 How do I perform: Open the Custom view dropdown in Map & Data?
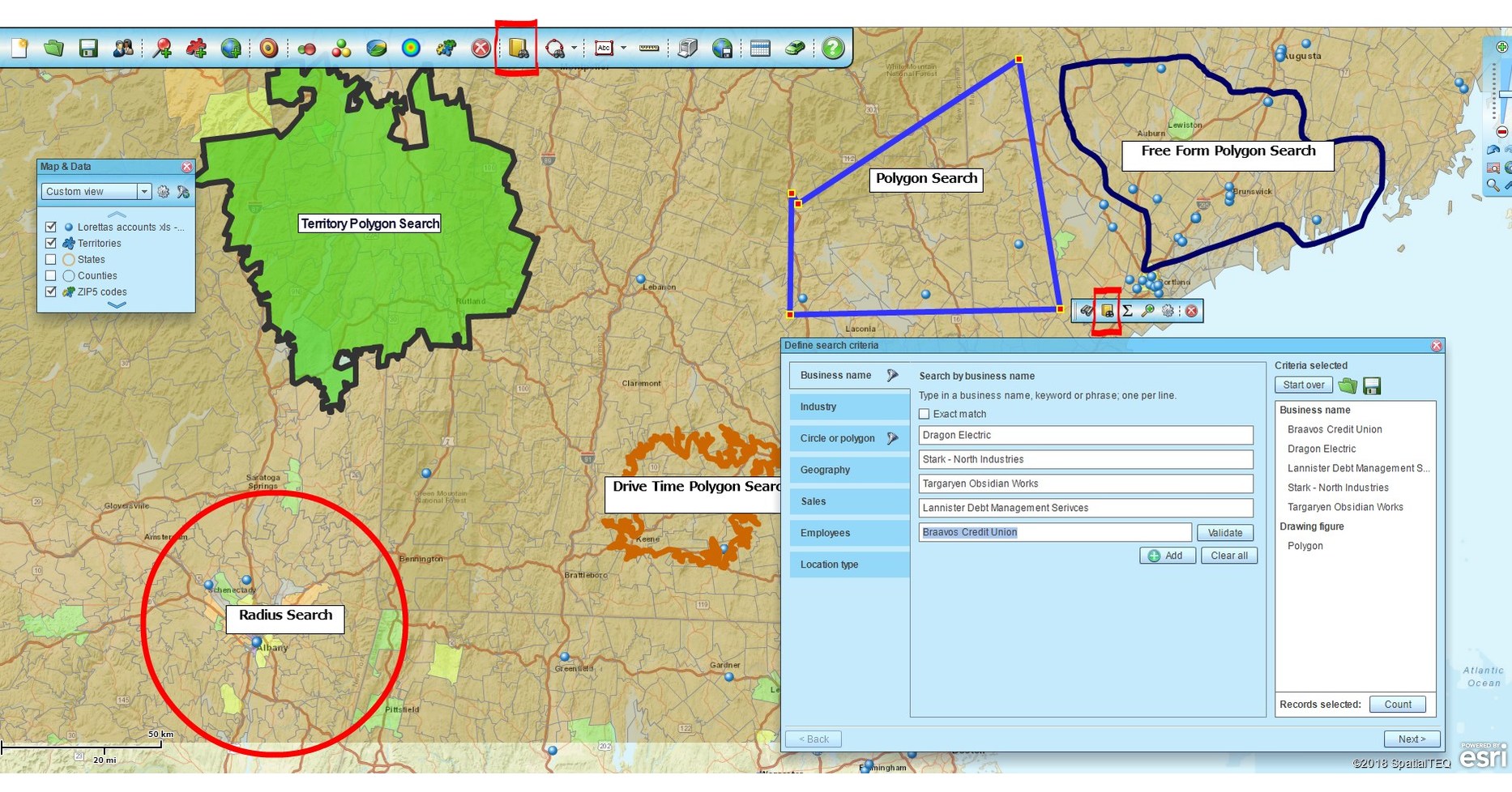(144, 191)
